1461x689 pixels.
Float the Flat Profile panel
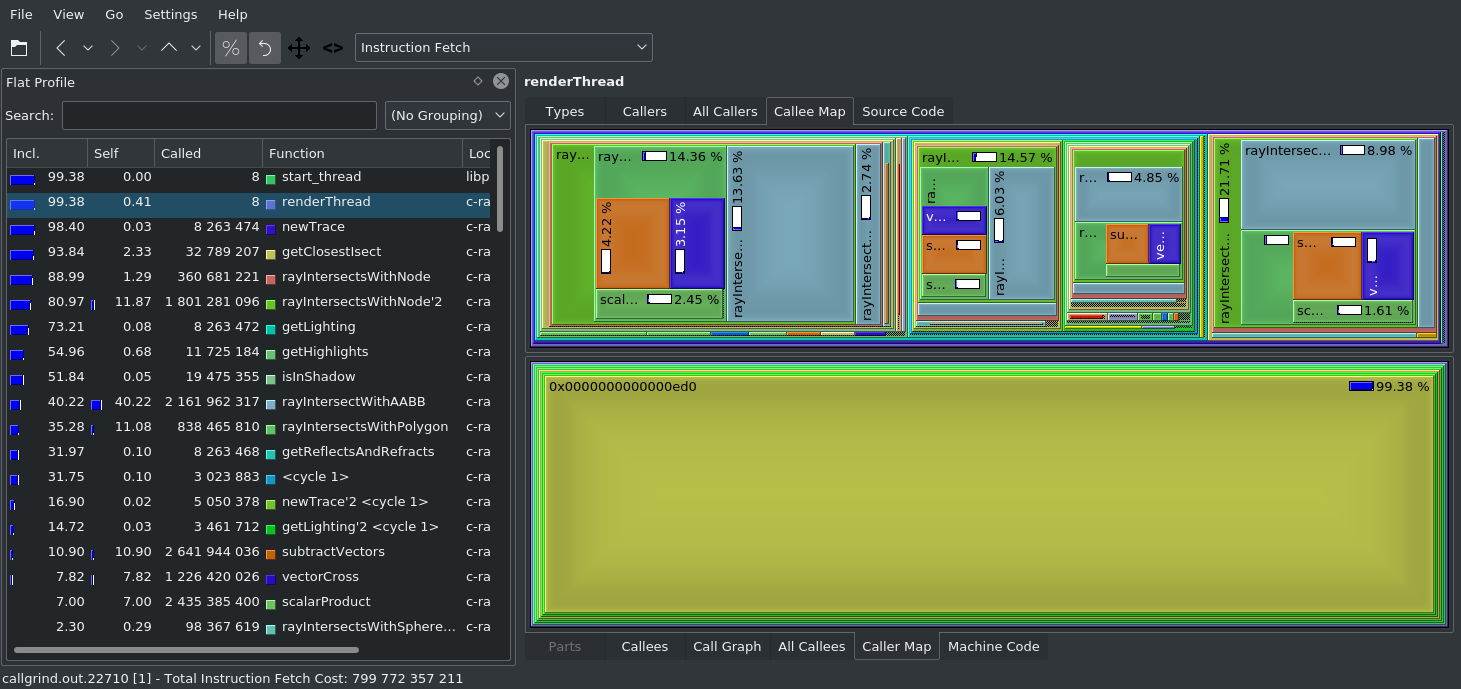point(478,82)
